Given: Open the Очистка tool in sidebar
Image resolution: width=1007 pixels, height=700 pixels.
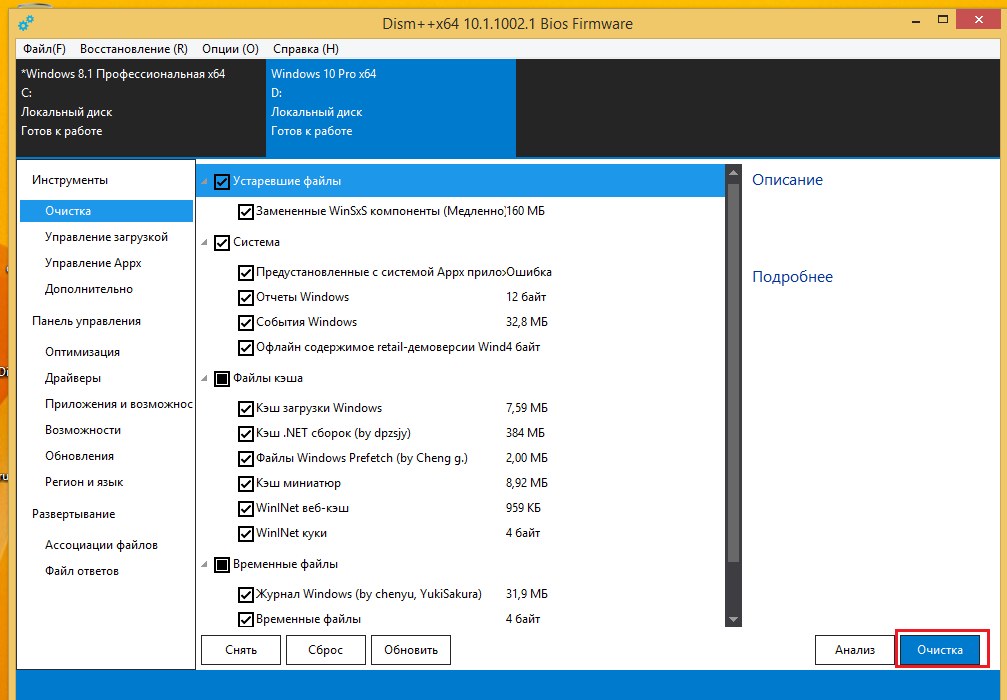Looking at the screenshot, I should click(x=107, y=211).
